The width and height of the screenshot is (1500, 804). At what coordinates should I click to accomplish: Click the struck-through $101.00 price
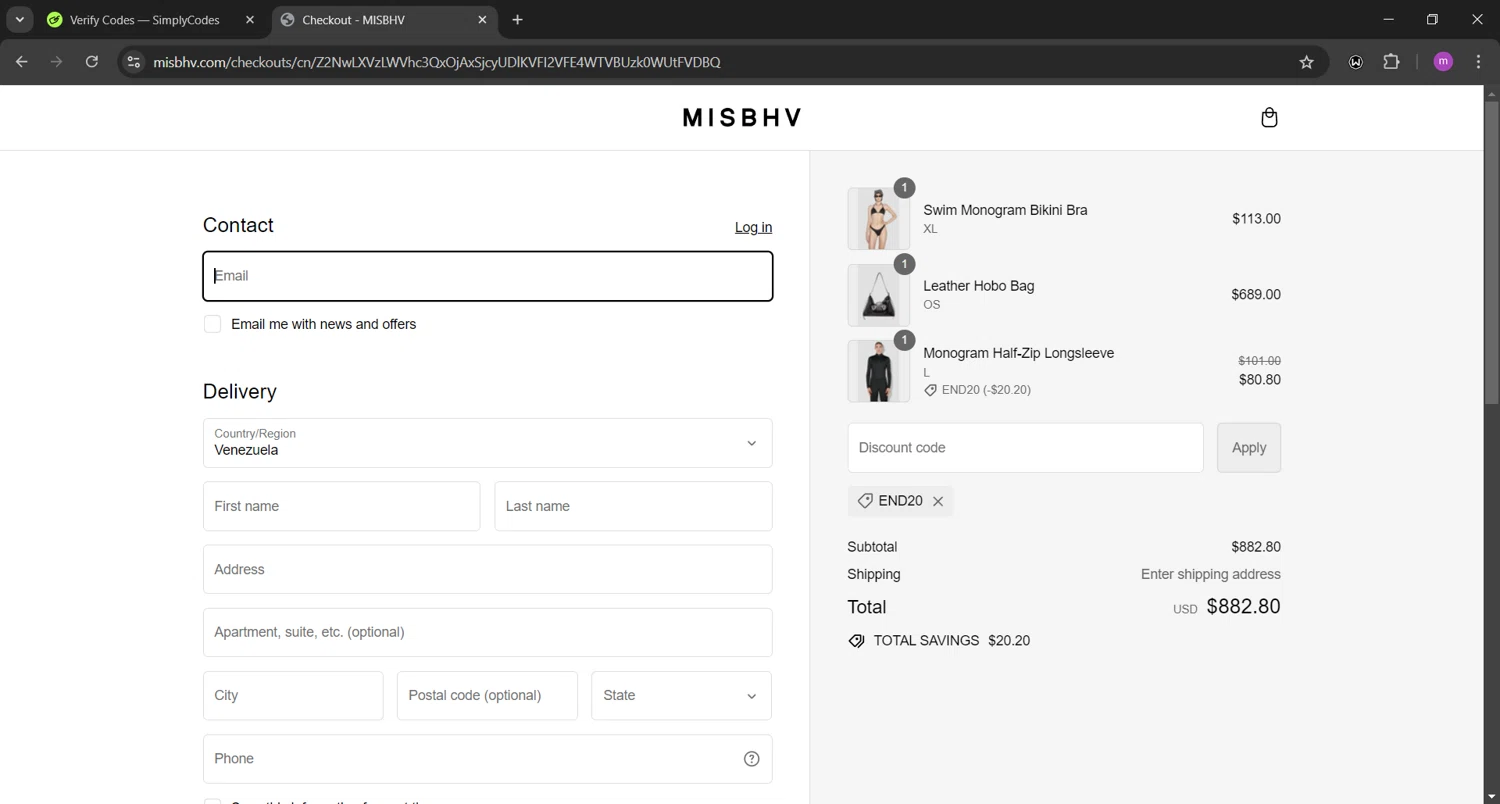[1259, 361]
